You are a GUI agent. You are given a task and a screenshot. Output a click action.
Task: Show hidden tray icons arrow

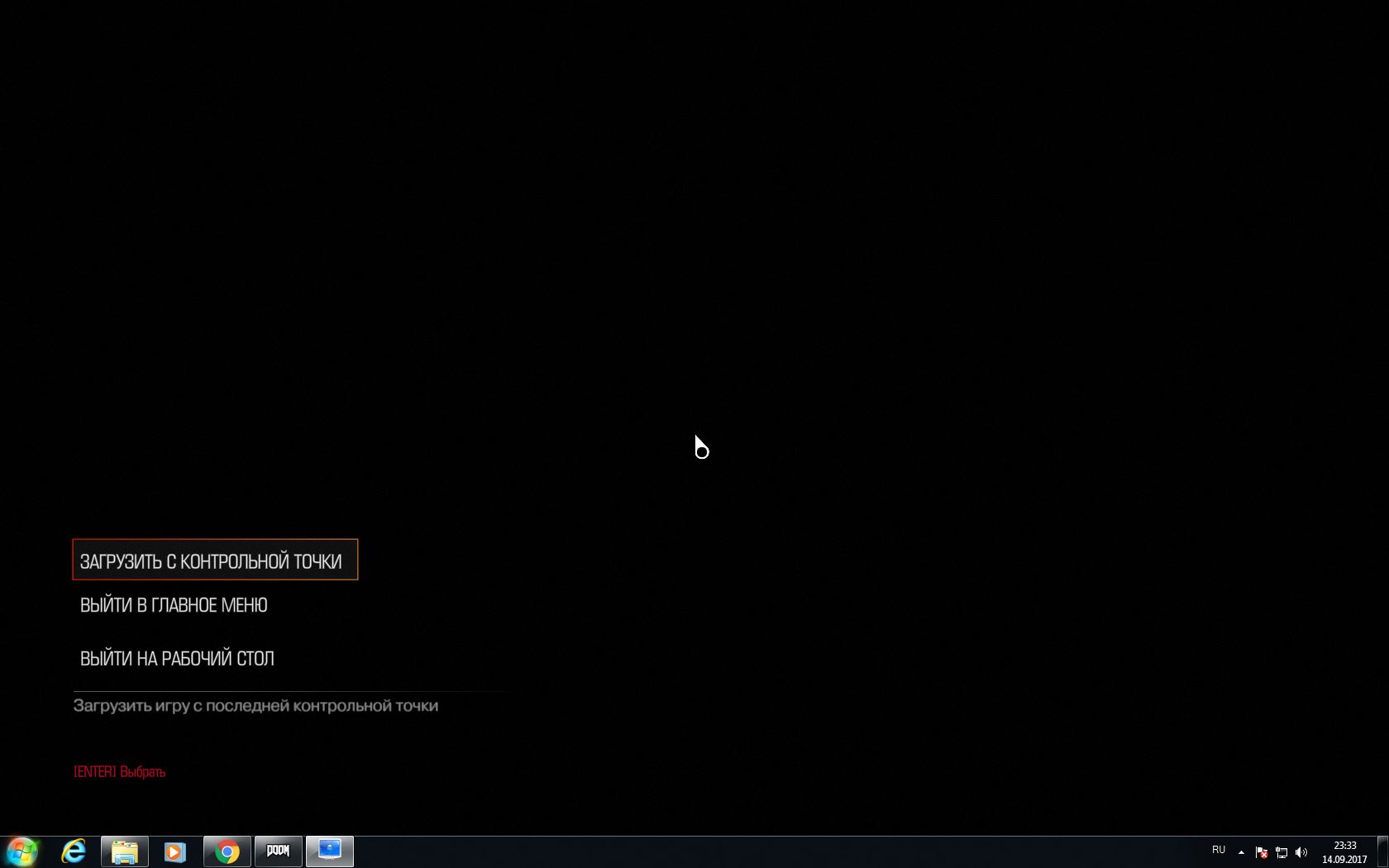pos(1241,852)
